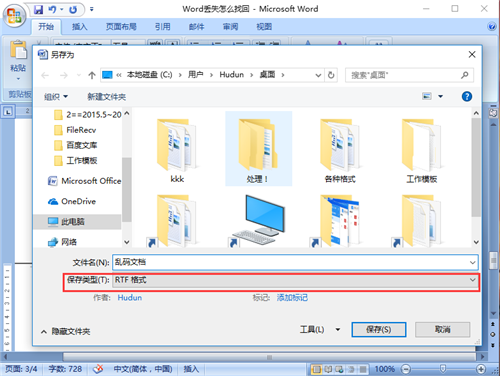
Task: Click 用户 in the address path
Action: pyautogui.click(x=195, y=75)
